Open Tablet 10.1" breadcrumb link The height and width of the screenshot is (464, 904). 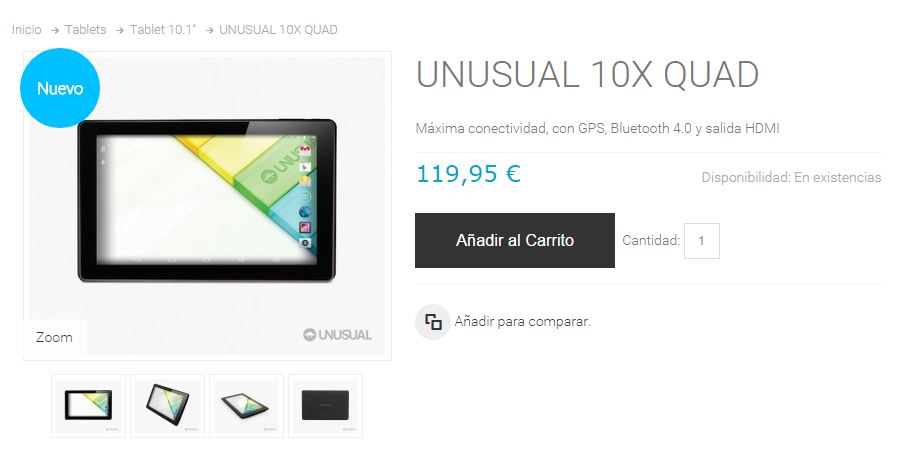tap(163, 30)
